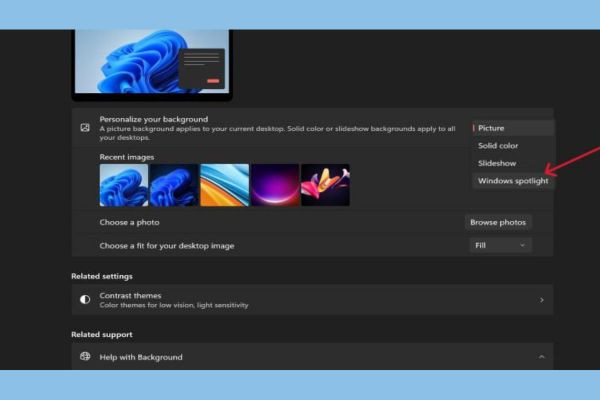Image resolution: width=600 pixels, height=400 pixels.
Task: Select the dark blue bloom recent image
Action: (x=174, y=185)
